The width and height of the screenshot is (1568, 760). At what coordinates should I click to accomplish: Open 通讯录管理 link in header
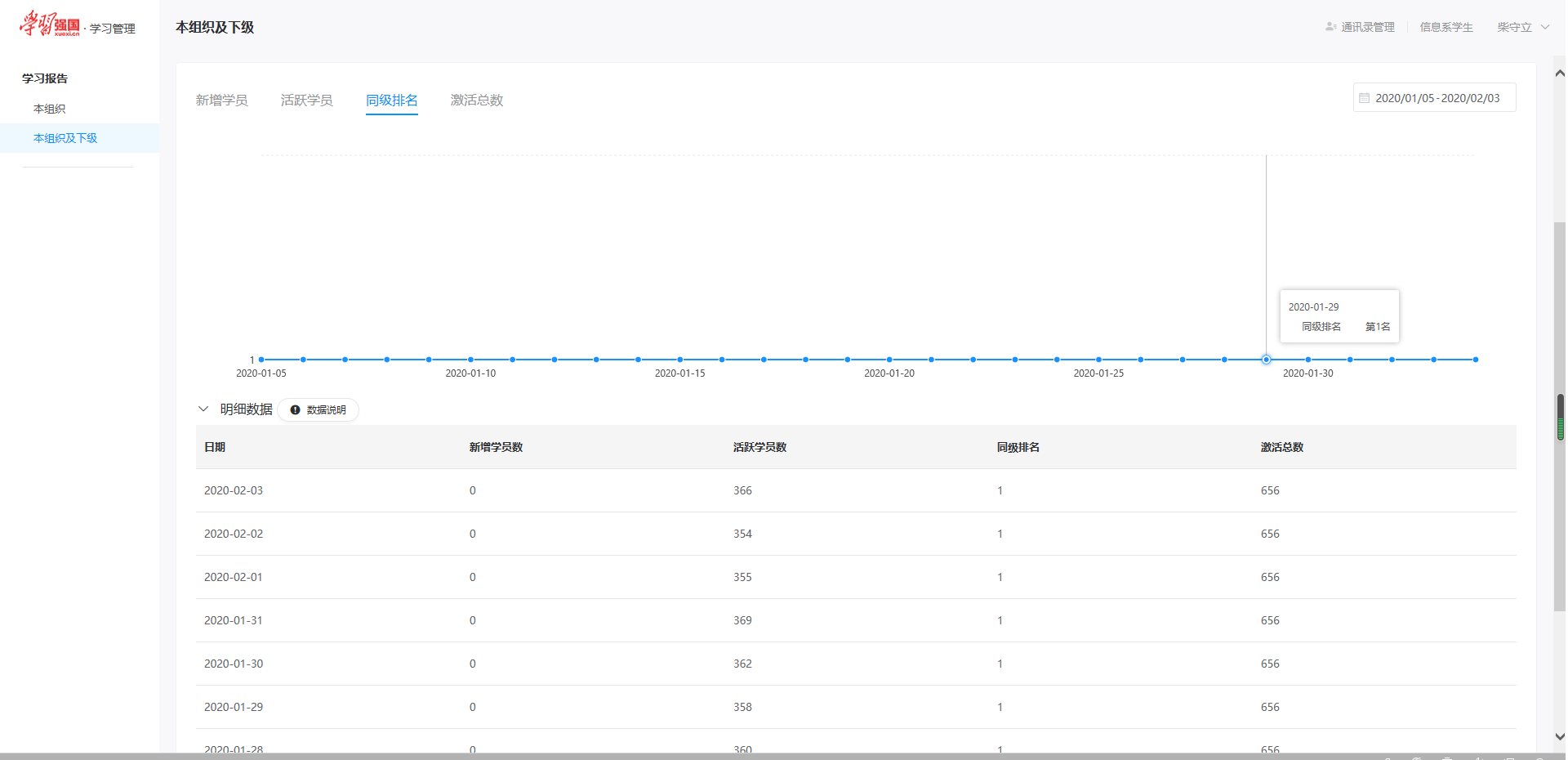1367,27
